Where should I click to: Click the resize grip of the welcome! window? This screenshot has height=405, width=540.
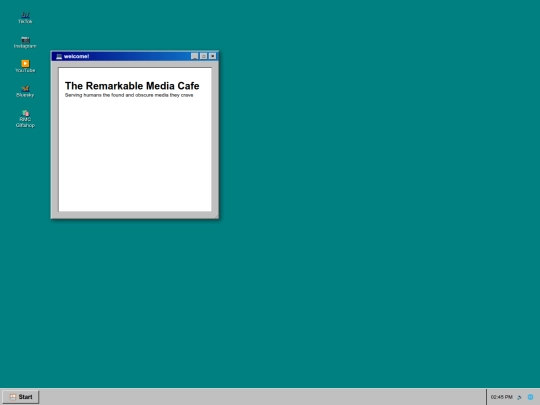pyautogui.click(x=216, y=216)
